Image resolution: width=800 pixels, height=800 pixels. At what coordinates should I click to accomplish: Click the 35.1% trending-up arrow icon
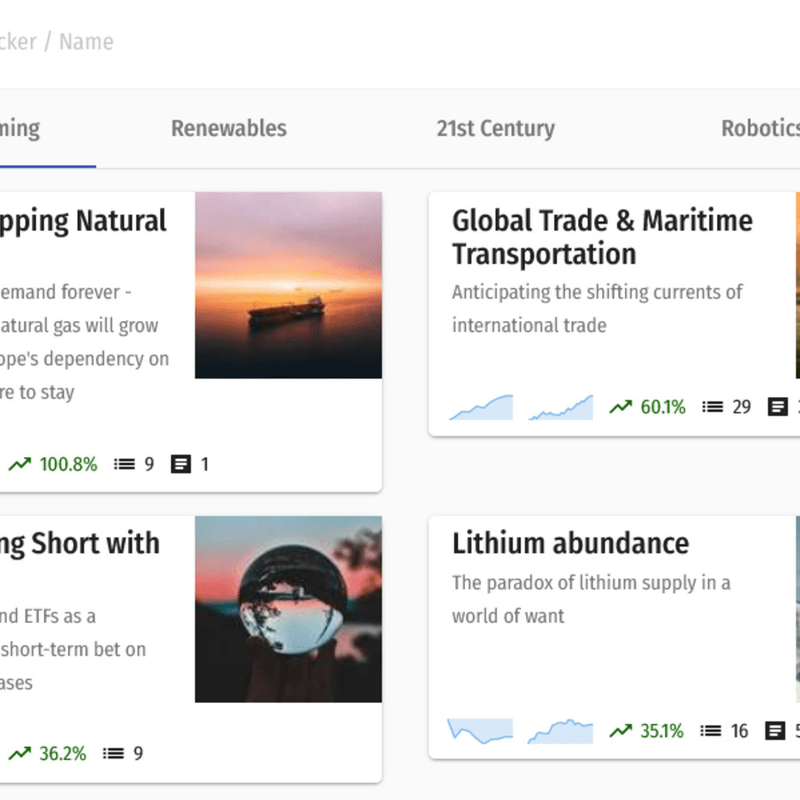[x=621, y=731]
